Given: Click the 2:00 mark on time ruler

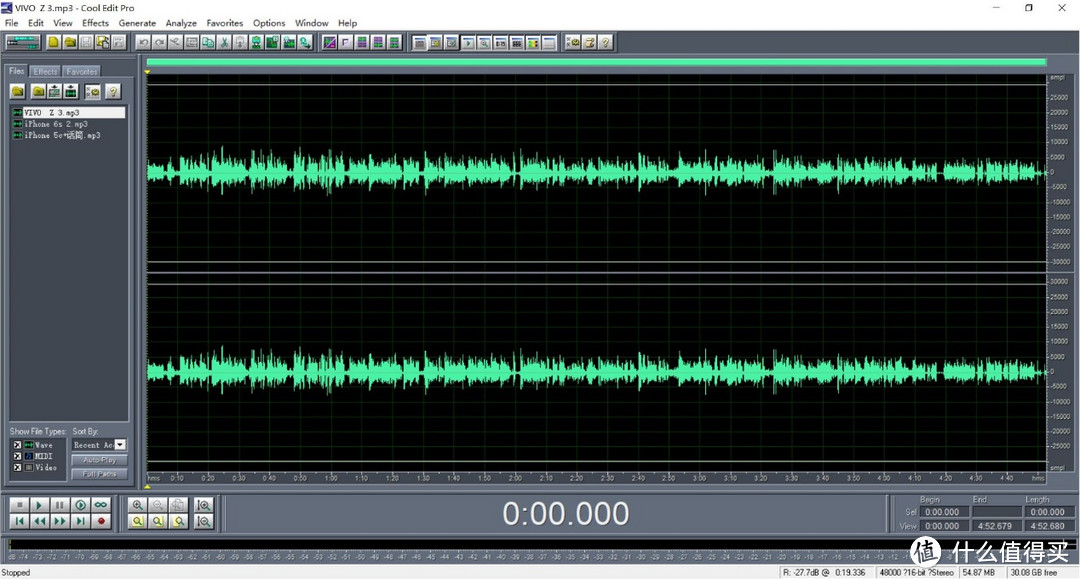Looking at the screenshot, I should 515,477.
